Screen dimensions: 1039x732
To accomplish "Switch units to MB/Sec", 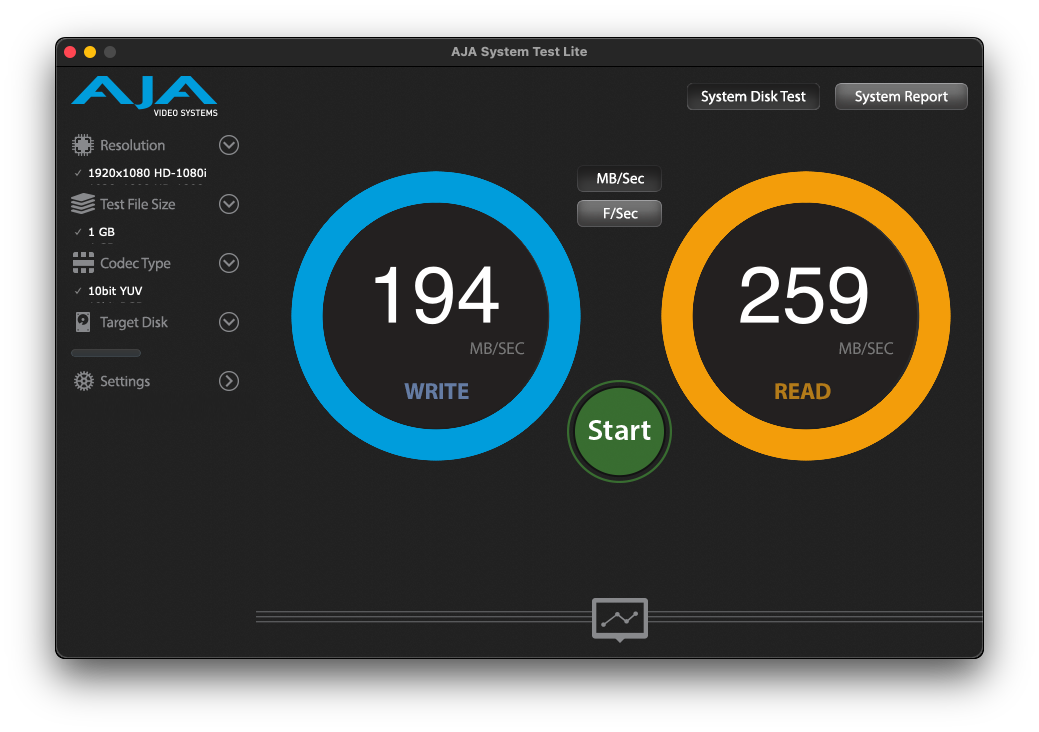I will [x=620, y=178].
